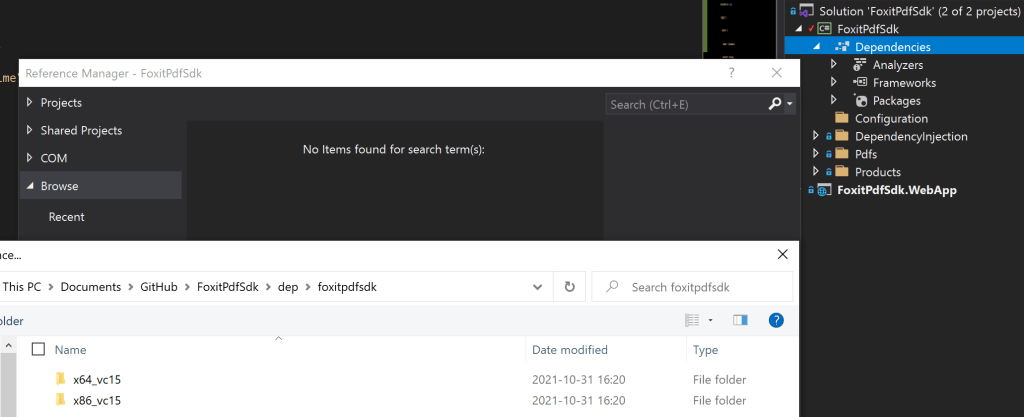Viewport: 1024px width, 417px height.
Task: Click the FoxitPdfSdk.WebApp project icon
Action: 825,191
